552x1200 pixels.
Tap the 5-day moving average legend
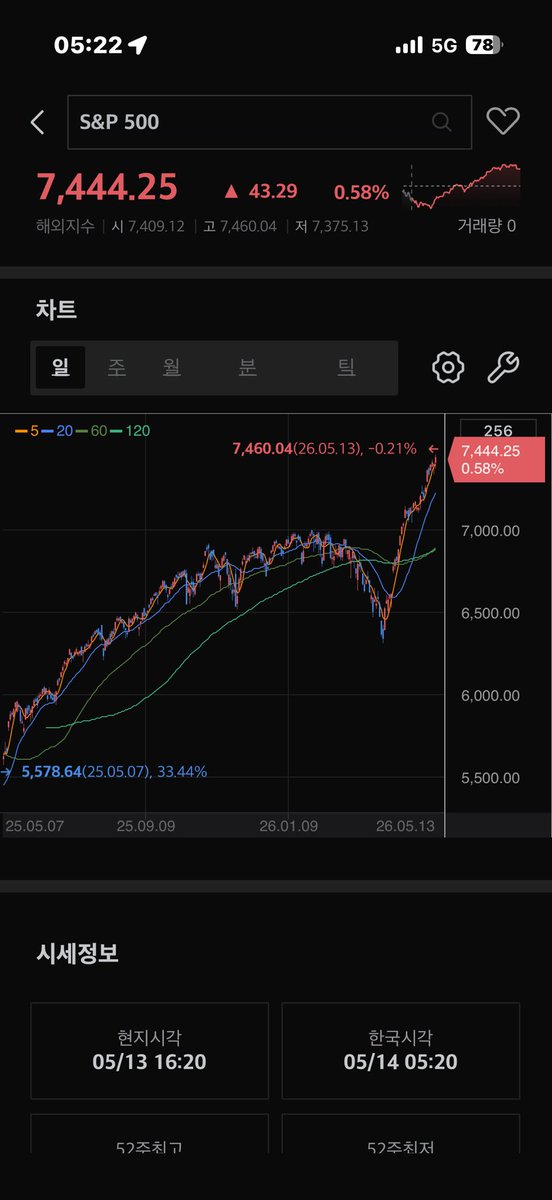tap(27, 431)
